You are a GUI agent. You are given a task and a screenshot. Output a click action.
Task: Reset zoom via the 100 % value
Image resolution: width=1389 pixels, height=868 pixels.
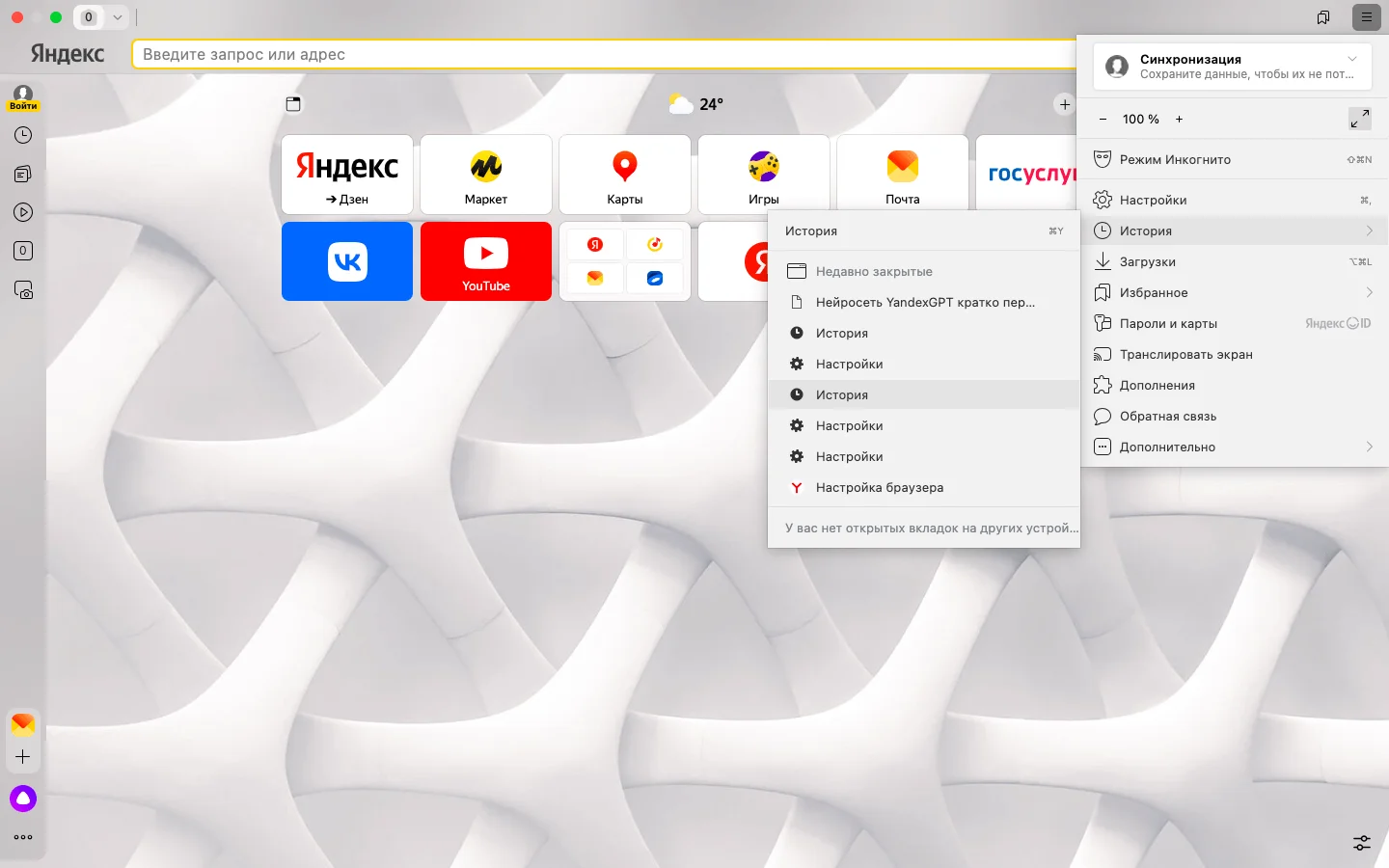click(x=1141, y=120)
